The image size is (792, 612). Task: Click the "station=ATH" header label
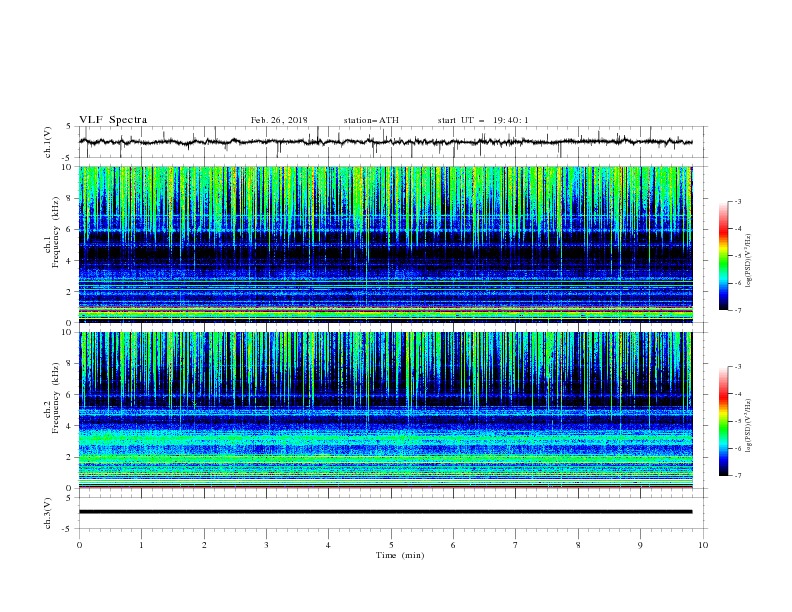(x=371, y=120)
